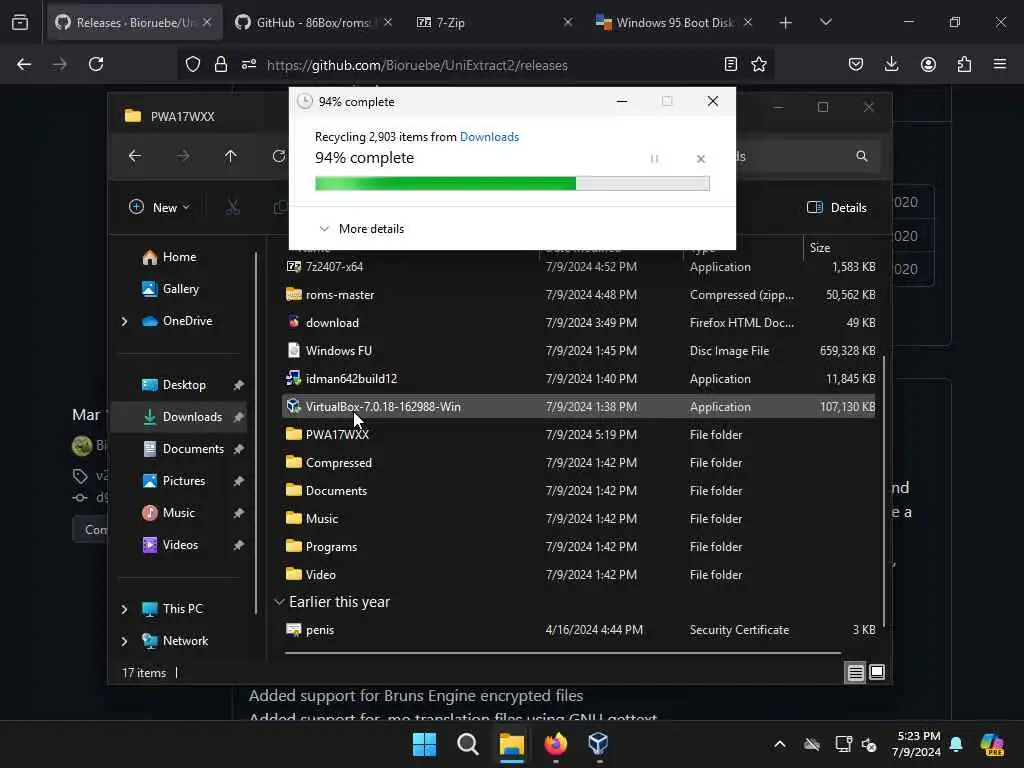Expand the OneDrive tree node
The width and height of the screenshot is (1024, 768).
(x=125, y=321)
